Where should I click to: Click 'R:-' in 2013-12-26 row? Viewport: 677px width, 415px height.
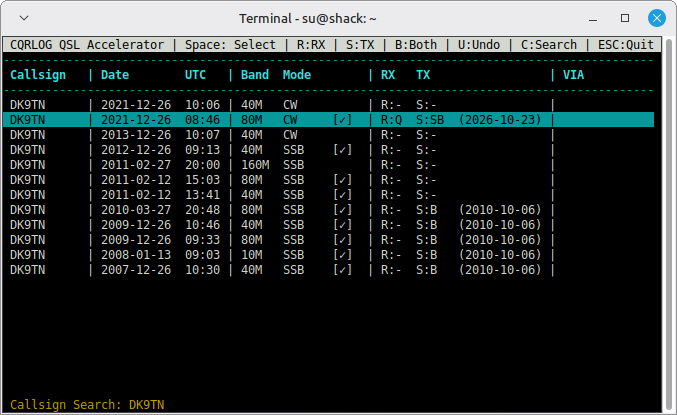[391, 135]
